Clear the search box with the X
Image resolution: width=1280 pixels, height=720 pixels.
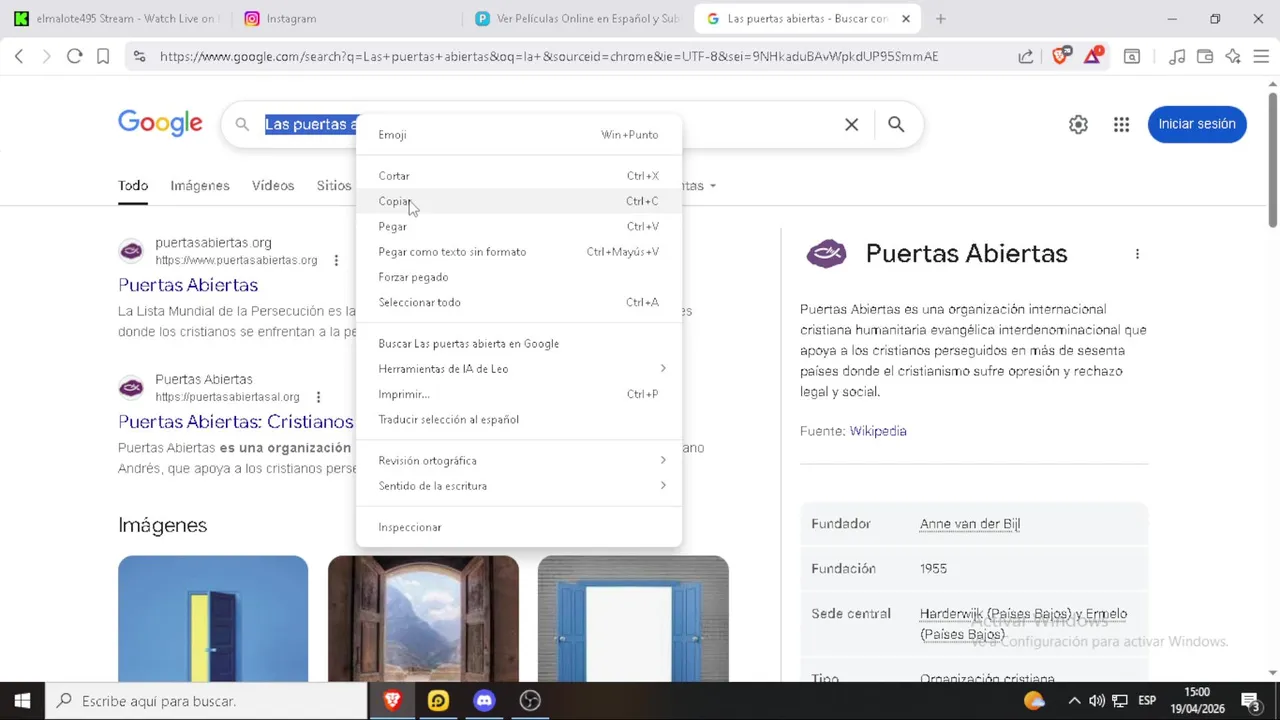851,124
